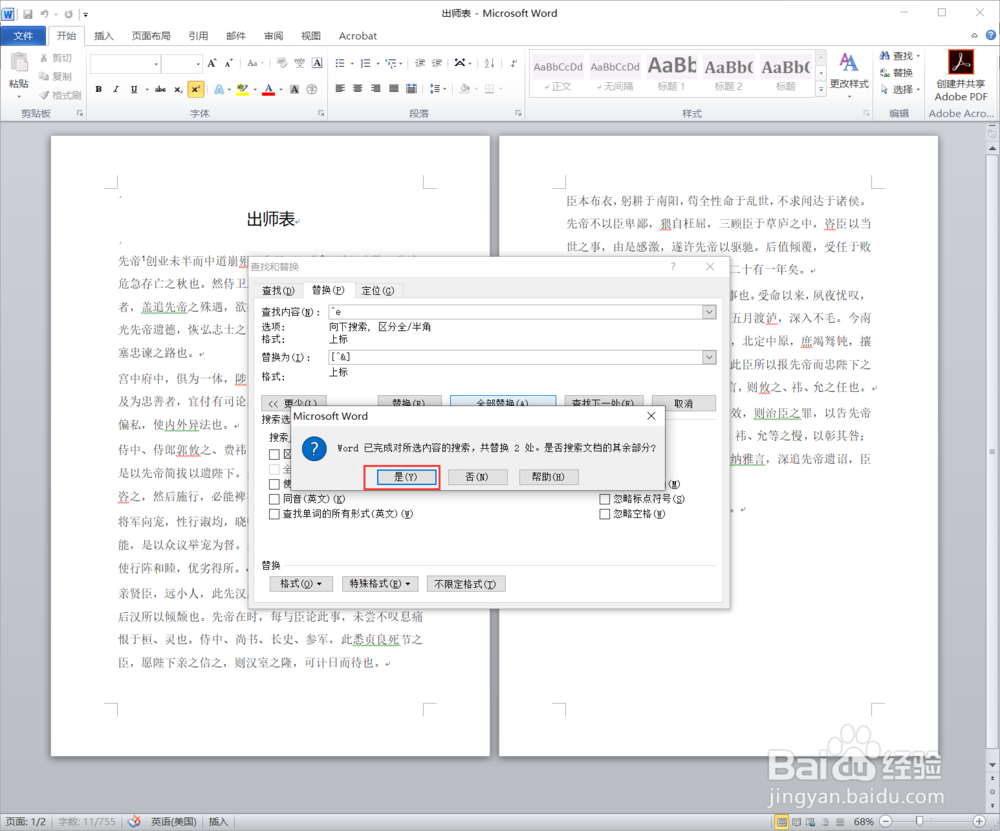Apply Subscript formatting from the ribbon
1000x831 pixels.
tap(177, 89)
